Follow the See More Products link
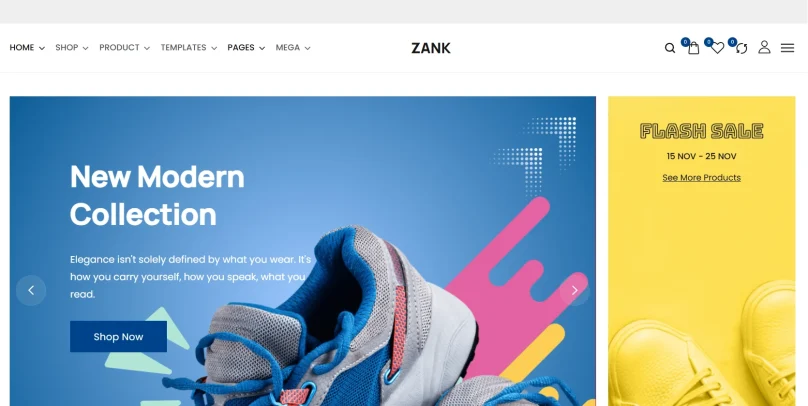This screenshot has width=808, height=406. point(701,178)
